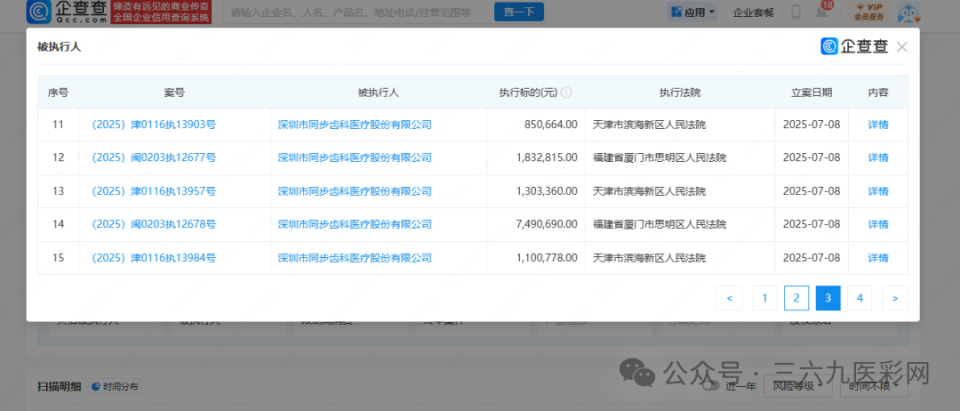Click the info icon beside 执行标的(元)
The width and height of the screenshot is (960, 411).
click(566, 92)
